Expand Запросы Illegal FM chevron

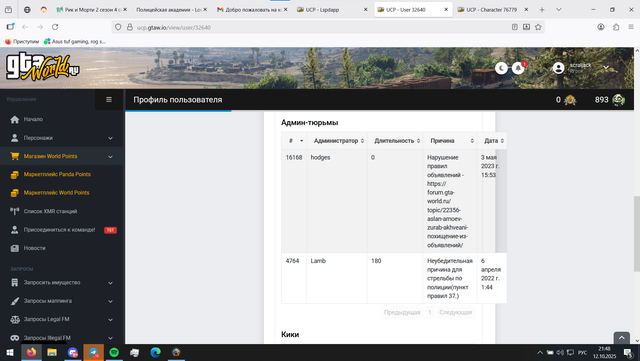(110, 338)
